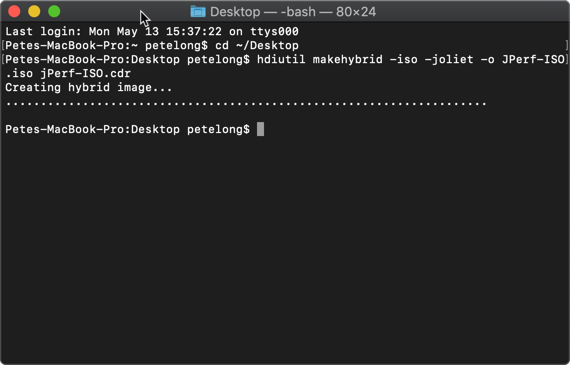570x365 pixels.
Task: Click the blue Desktop folder icon in title
Action: [x=198, y=12]
